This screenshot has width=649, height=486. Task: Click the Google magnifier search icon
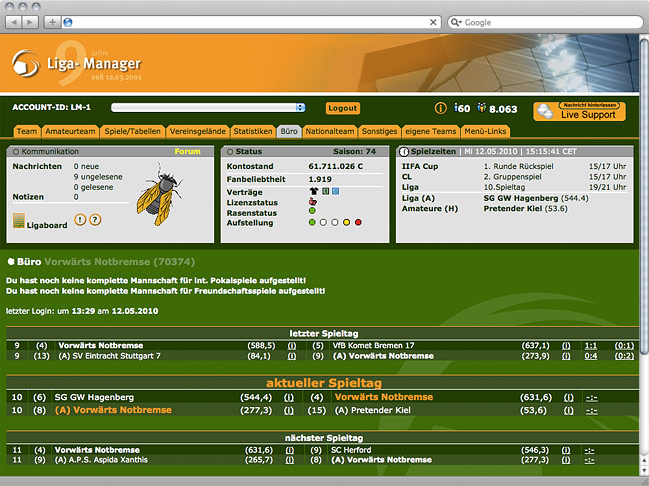[x=456, y=22]
